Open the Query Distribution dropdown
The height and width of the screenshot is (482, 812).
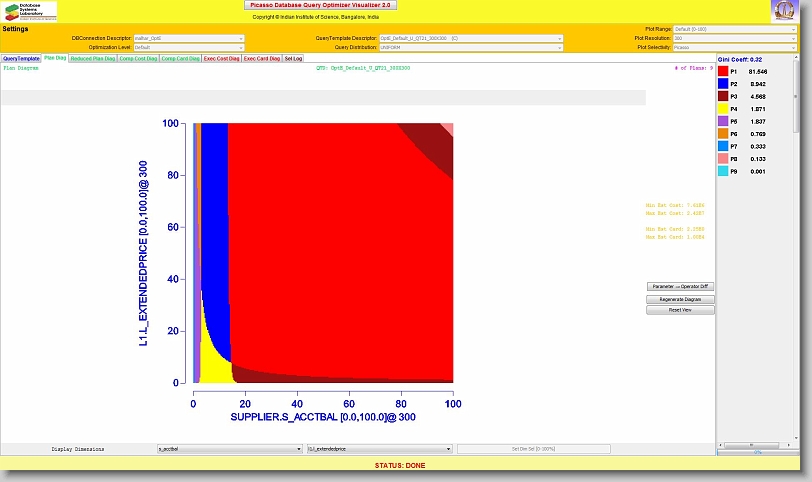(x=470, y=47)
